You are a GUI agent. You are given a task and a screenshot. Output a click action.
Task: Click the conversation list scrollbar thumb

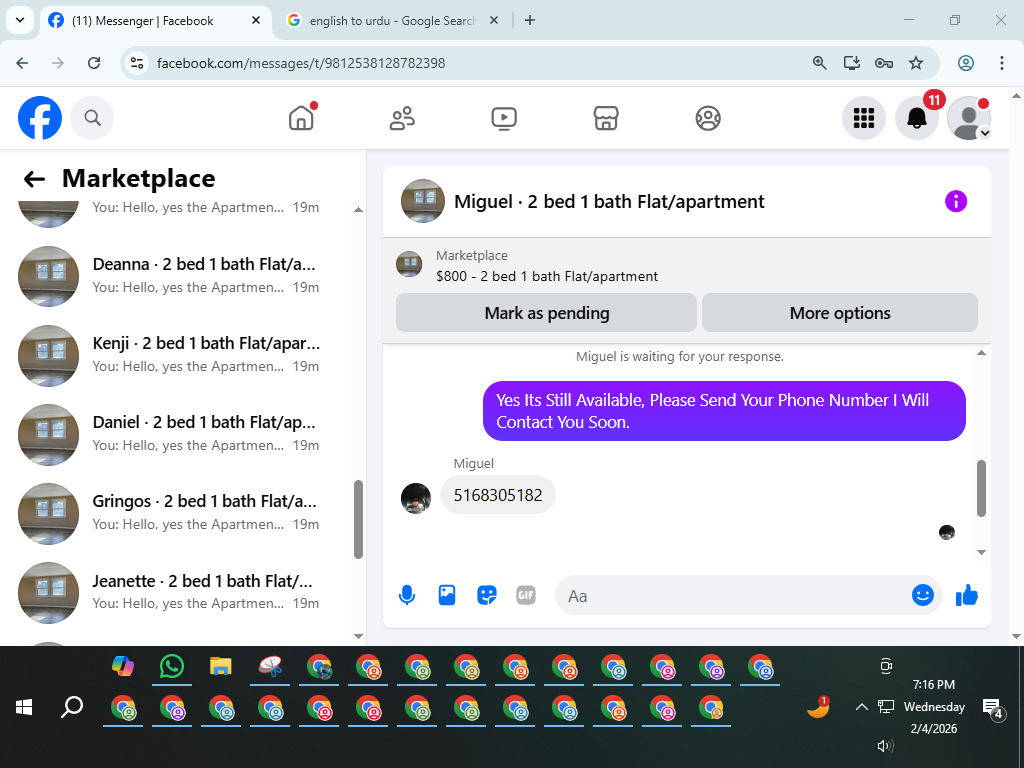click(x=358, y=520)
